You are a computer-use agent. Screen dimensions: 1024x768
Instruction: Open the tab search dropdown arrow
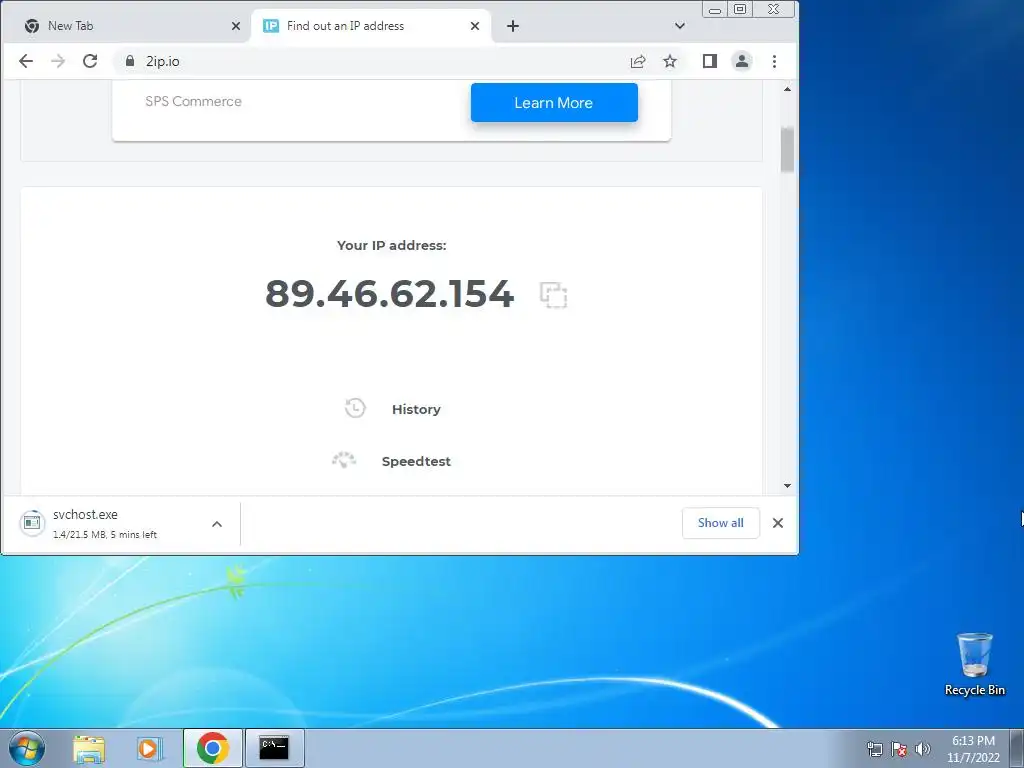click(x=680, y=26)
